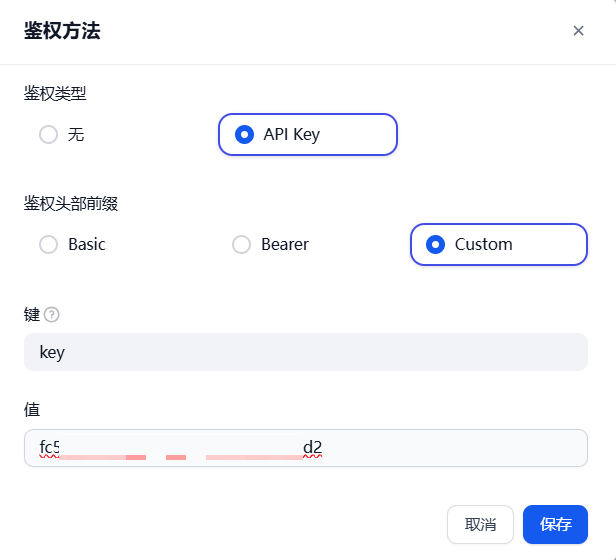This screenshot has height=560, width=616.
Task: Click the 鉴权方法 dialog title
Action: point(62,31)
